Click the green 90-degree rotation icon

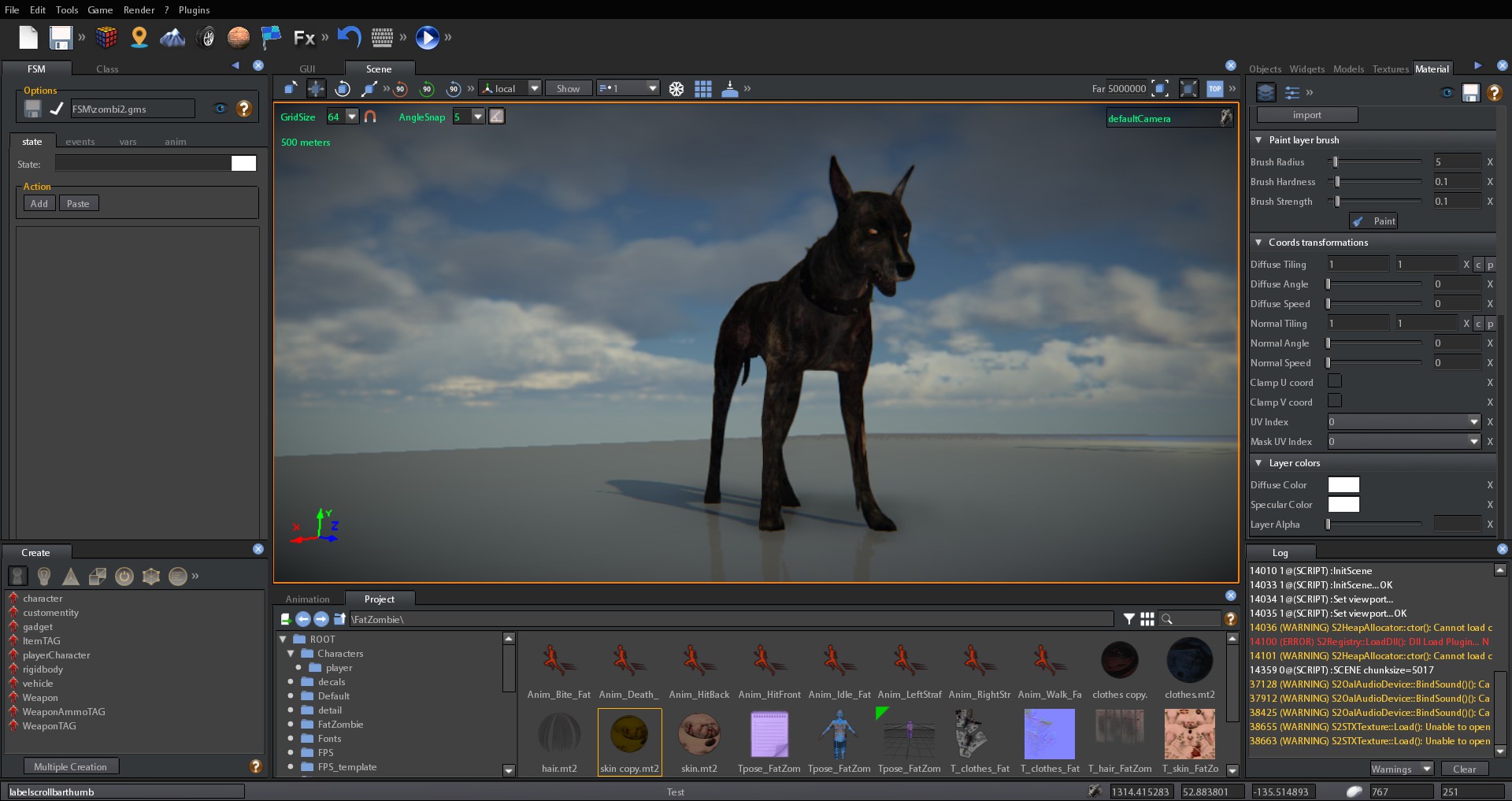point(427,88)
